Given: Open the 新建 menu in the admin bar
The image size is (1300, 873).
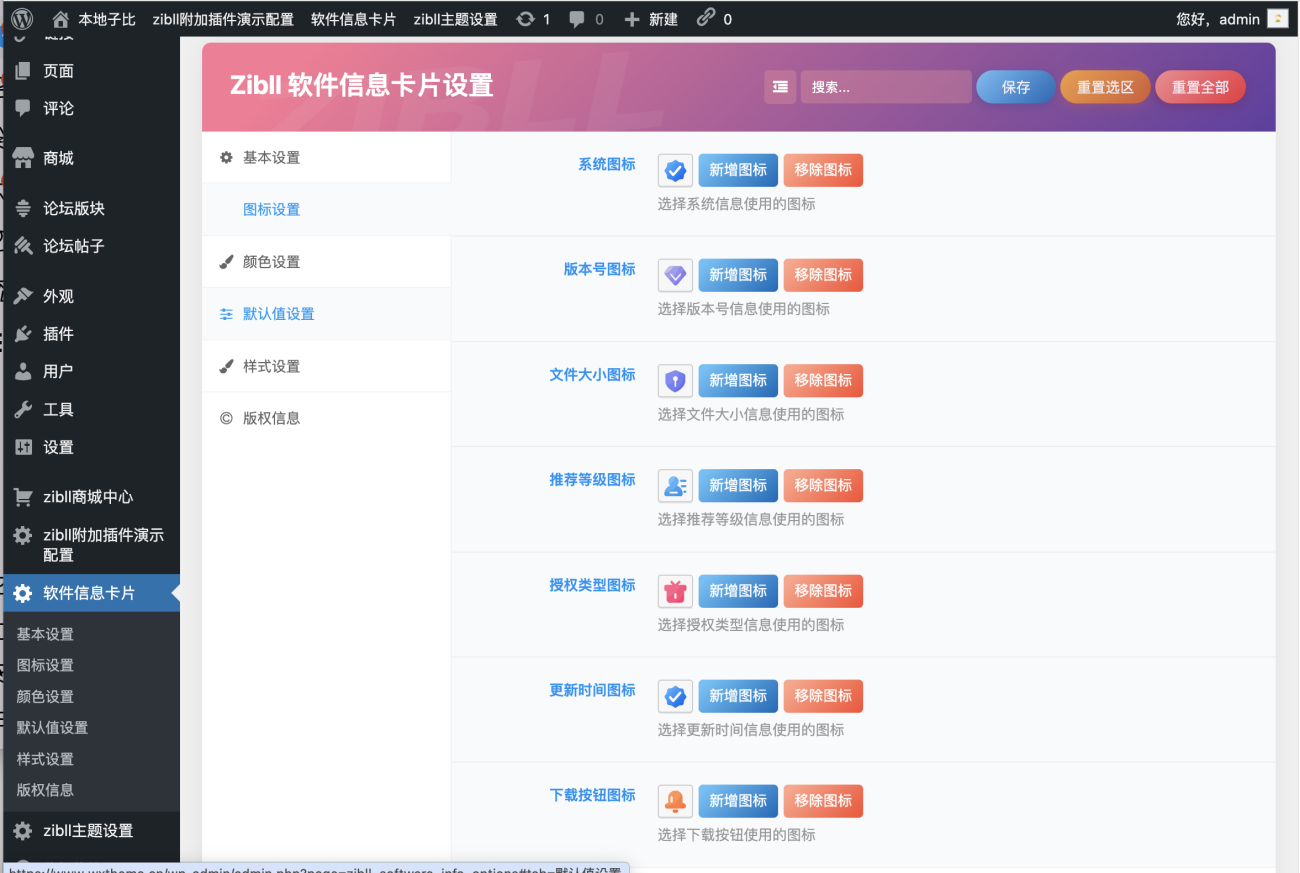Looking at the screenshot, I should coord(651,17).
